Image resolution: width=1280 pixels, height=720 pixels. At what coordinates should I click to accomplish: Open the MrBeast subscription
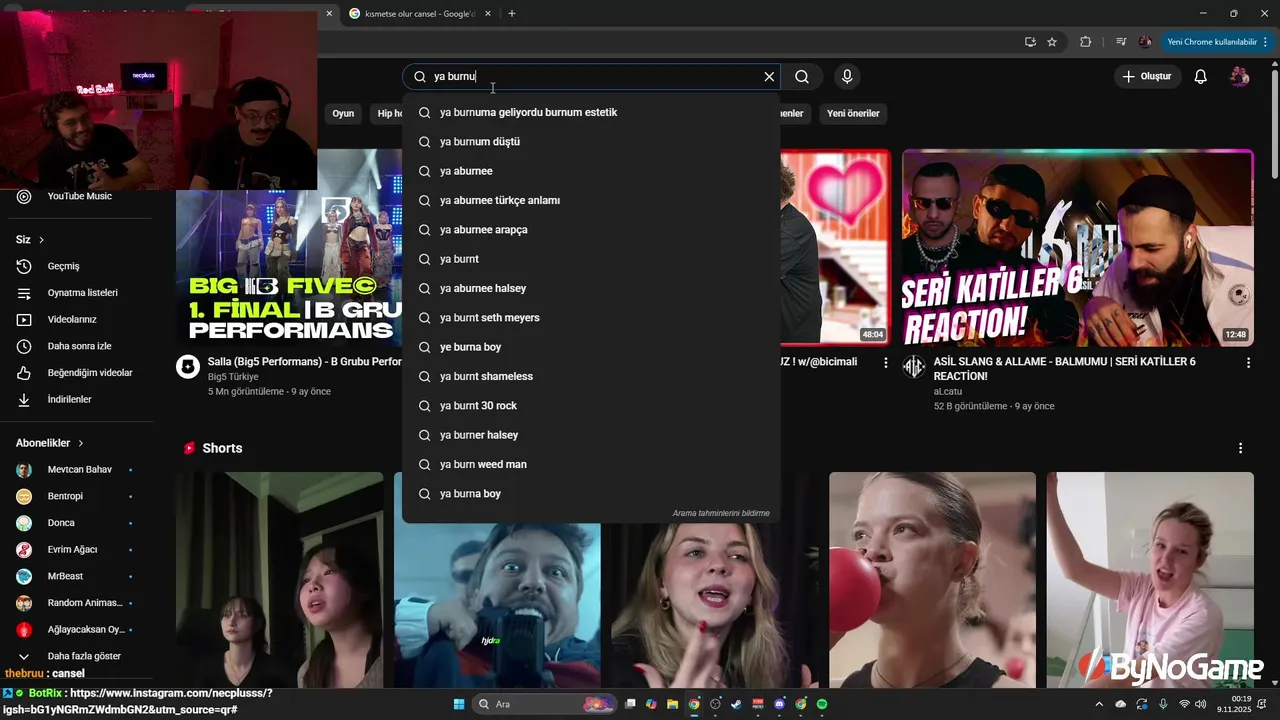[78, 576]
